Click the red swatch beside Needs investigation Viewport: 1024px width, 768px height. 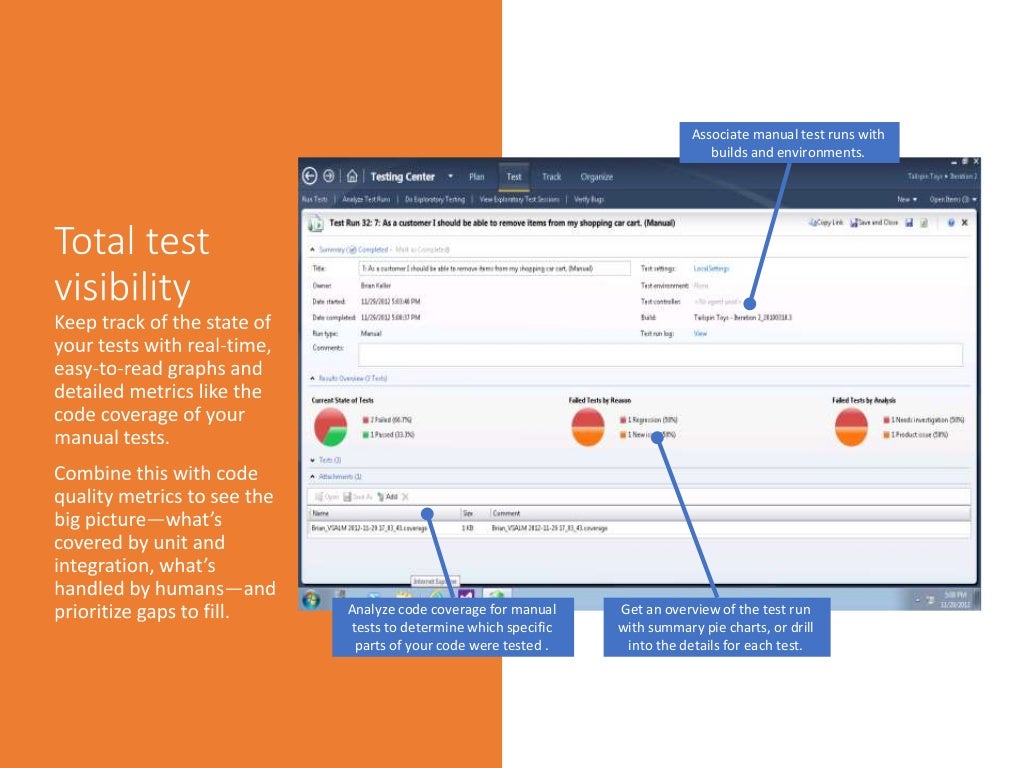pyautogui.click(x=886, y=420)
